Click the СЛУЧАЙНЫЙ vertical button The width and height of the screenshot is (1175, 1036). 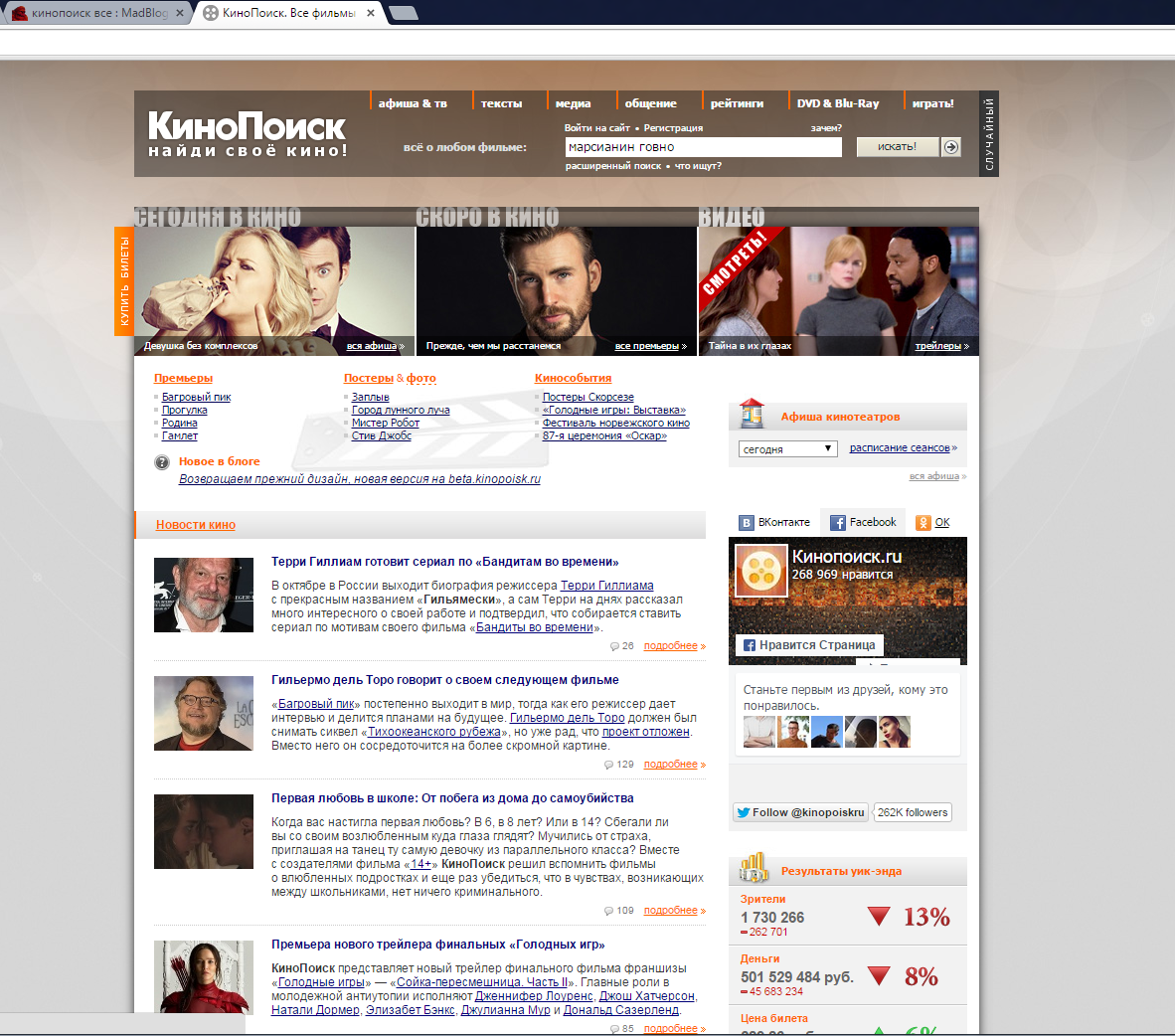click(989, 133)
